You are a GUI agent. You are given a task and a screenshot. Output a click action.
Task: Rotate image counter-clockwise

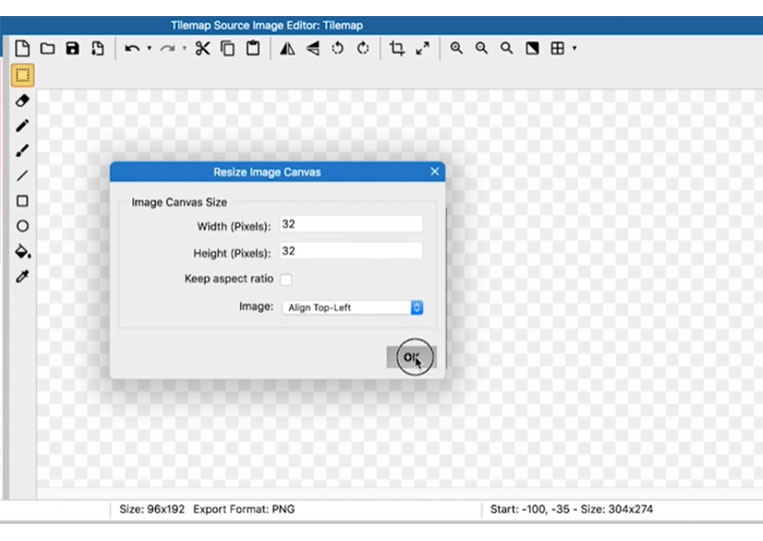tap(338, 49)
